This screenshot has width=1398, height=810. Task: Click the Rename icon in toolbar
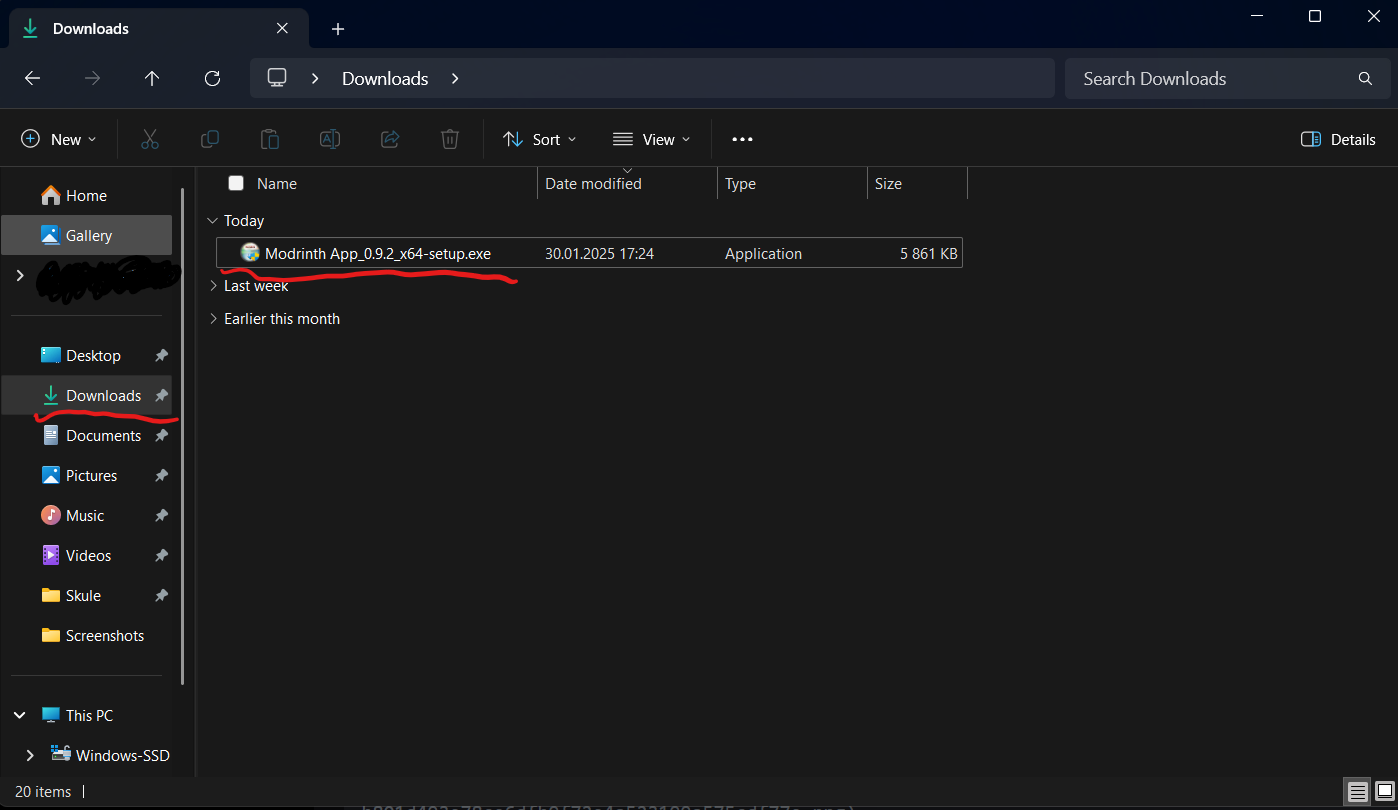click(x=330, y=139)
